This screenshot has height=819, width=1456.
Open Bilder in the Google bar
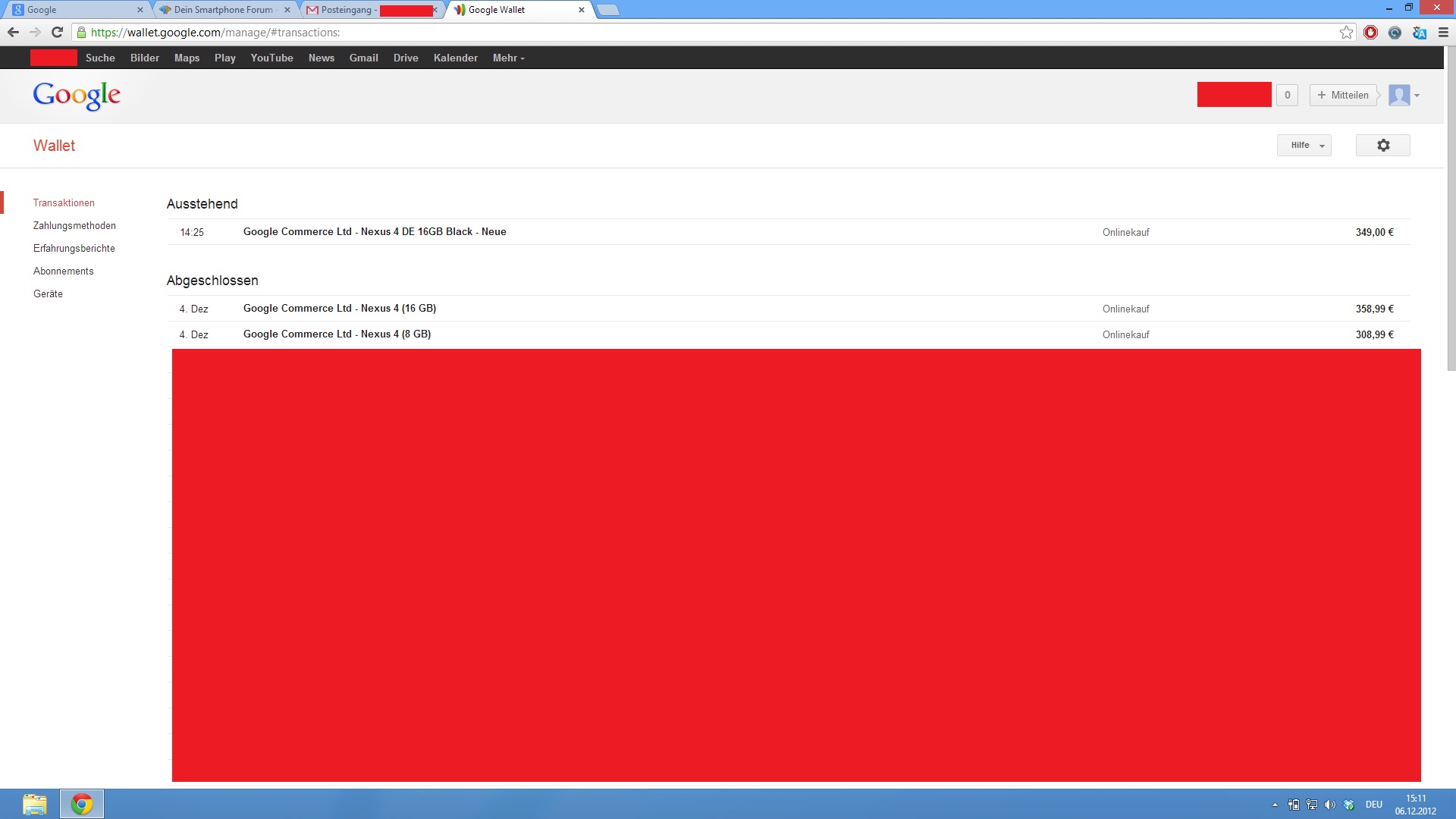click(x=145, y=58)
